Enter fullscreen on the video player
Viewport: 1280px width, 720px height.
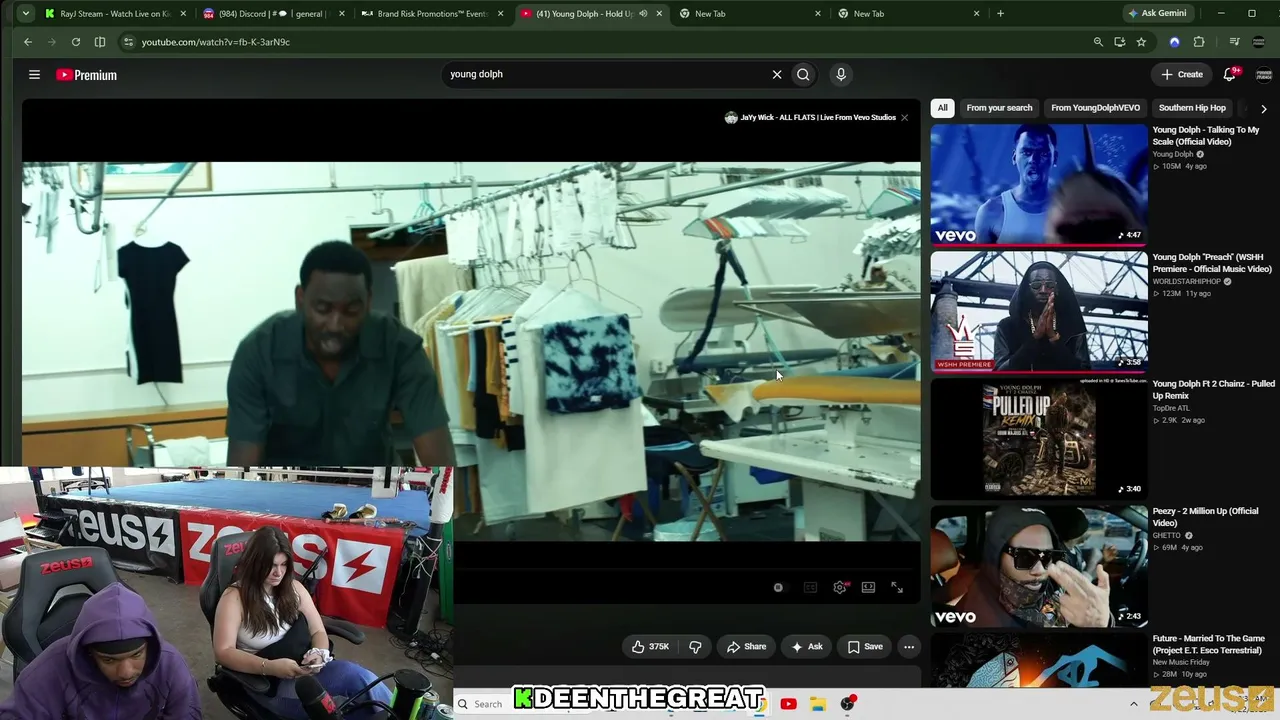coord(897,588)
